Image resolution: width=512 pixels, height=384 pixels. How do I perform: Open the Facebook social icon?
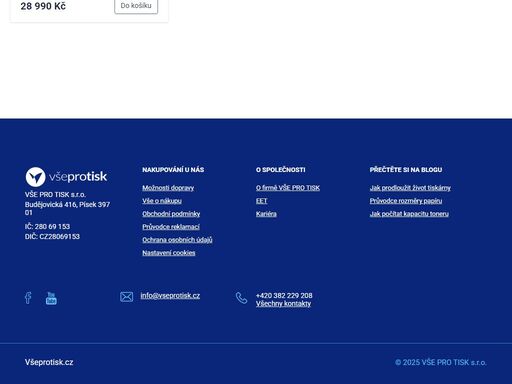coord(28,298)
